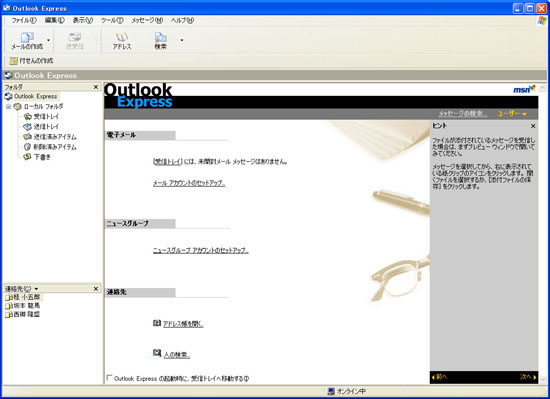Click the 受信トレイ link in the mail section

pos(168,162)
